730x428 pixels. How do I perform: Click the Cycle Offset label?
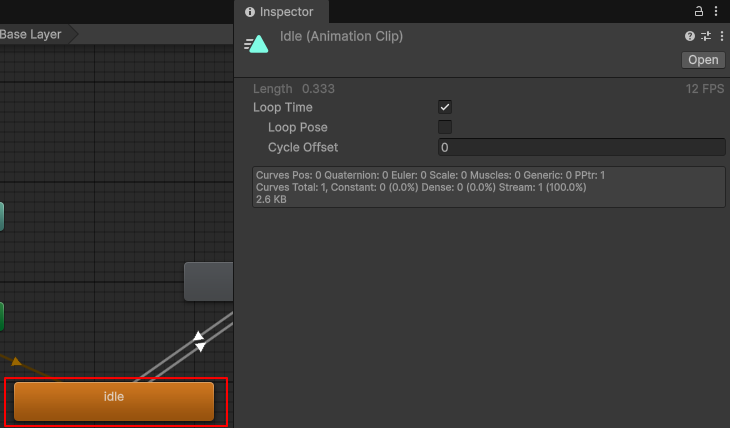[x=303, y=148]
